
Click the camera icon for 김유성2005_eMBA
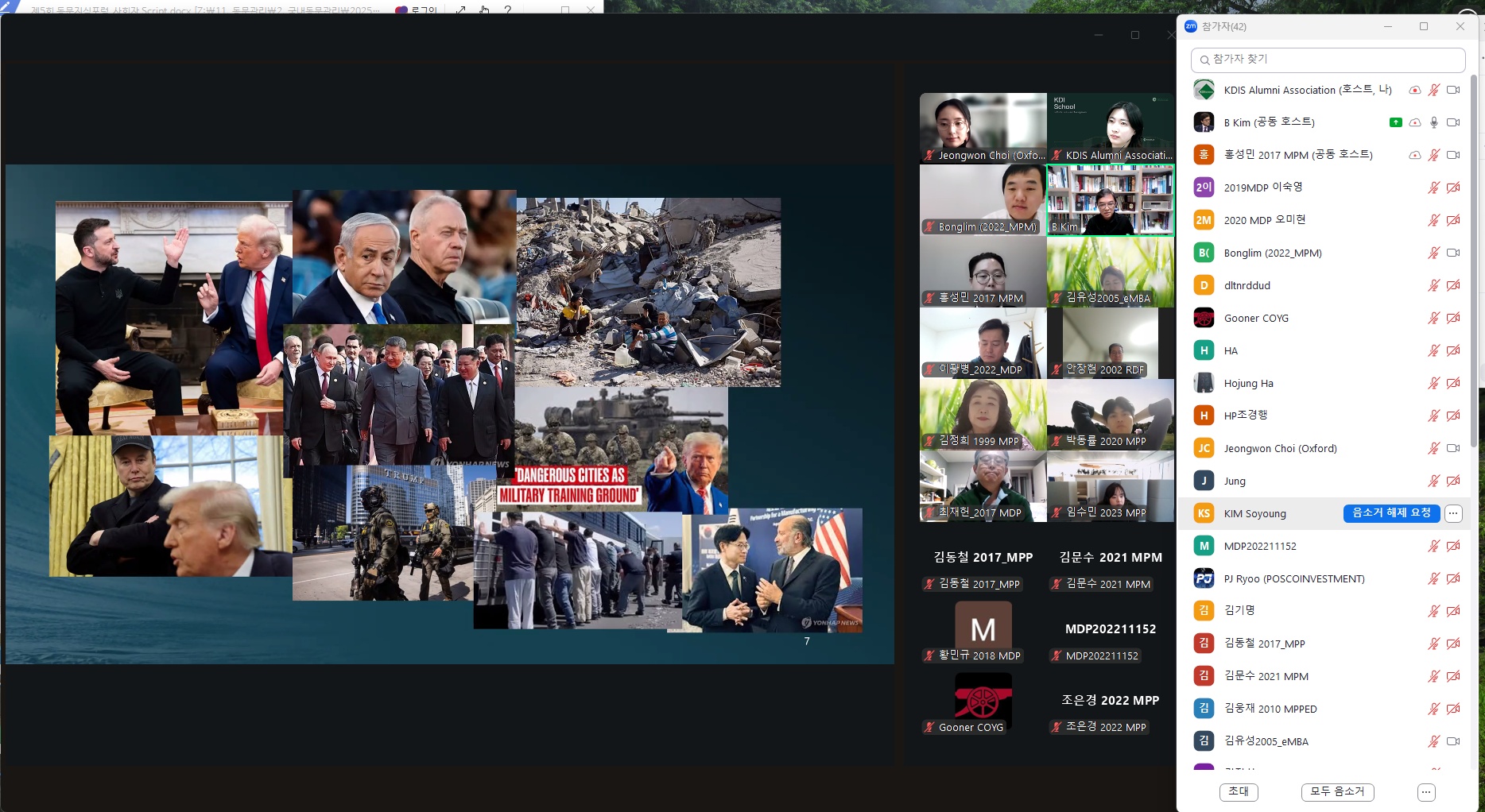point(1453,741)
